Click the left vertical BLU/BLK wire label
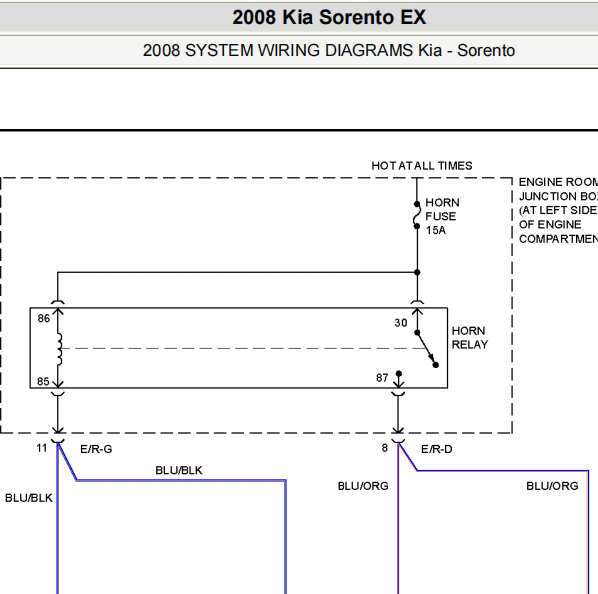Screen dimensions: 598x594 pos(29,498)
